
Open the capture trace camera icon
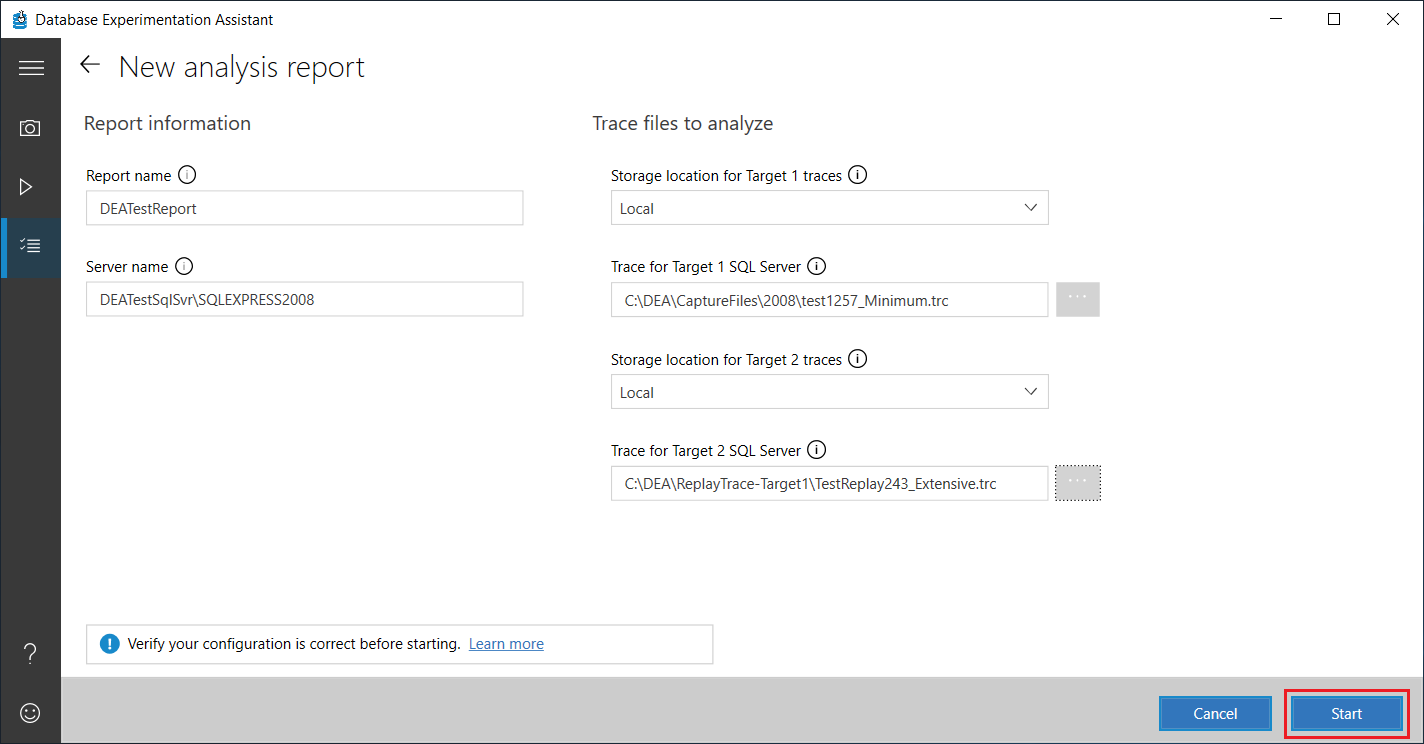point(31,128)
